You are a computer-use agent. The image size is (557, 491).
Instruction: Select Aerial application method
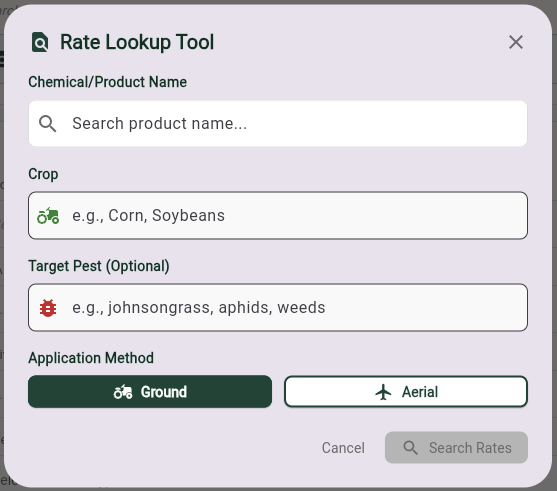coord(406,392)
